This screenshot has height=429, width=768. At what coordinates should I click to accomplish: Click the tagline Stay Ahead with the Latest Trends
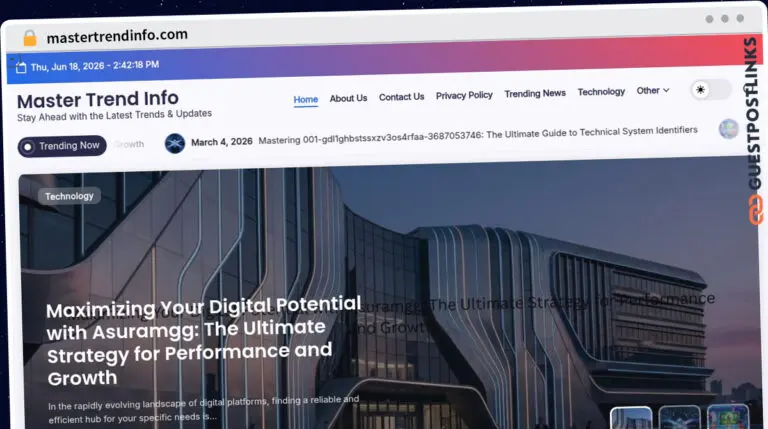115,116
